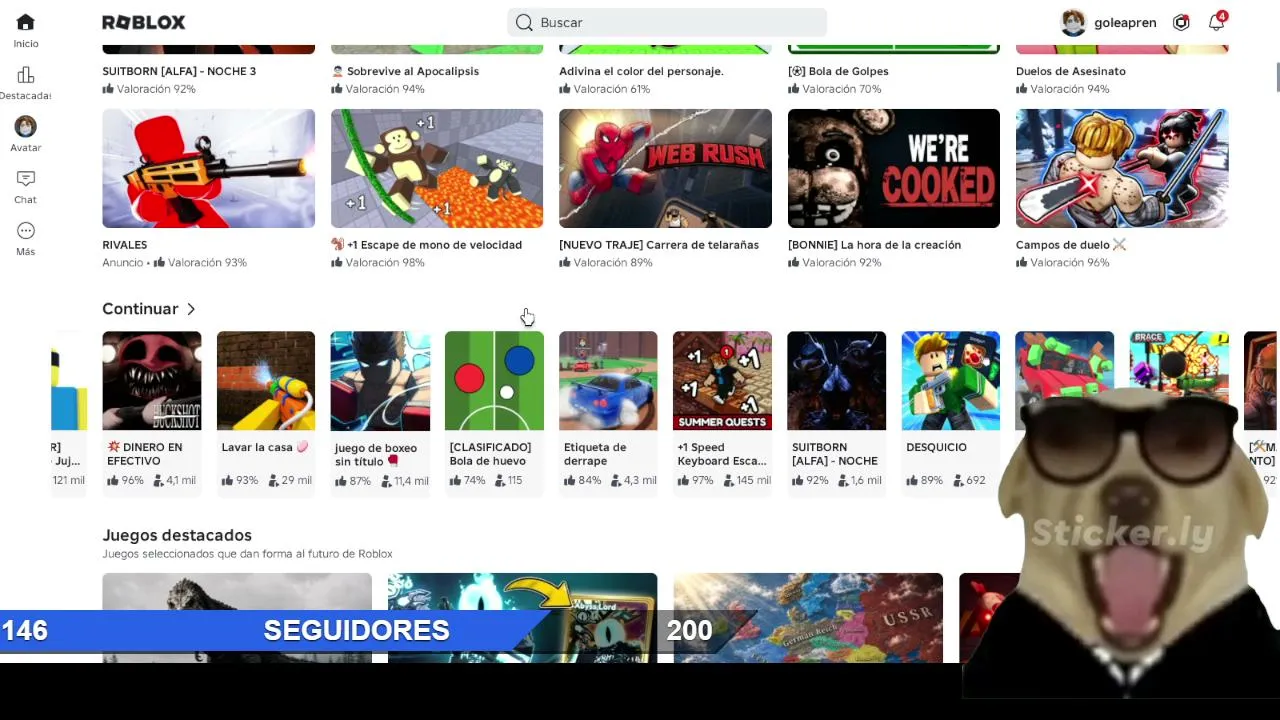
Task: Click the magnifier icon in the search bar
Action: 524,22
